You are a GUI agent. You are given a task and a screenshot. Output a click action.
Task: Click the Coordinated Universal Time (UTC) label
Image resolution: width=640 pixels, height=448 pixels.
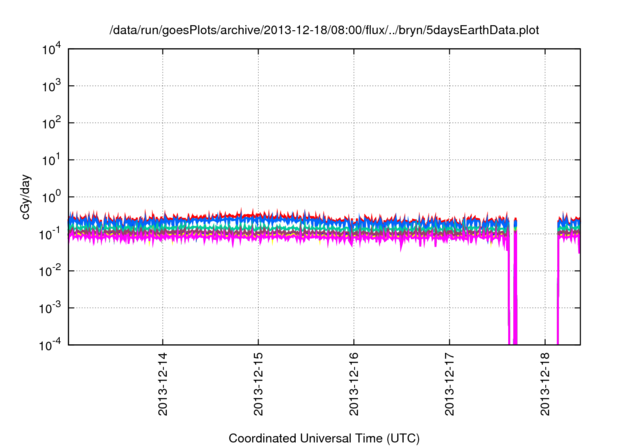[x=324, y=438]
